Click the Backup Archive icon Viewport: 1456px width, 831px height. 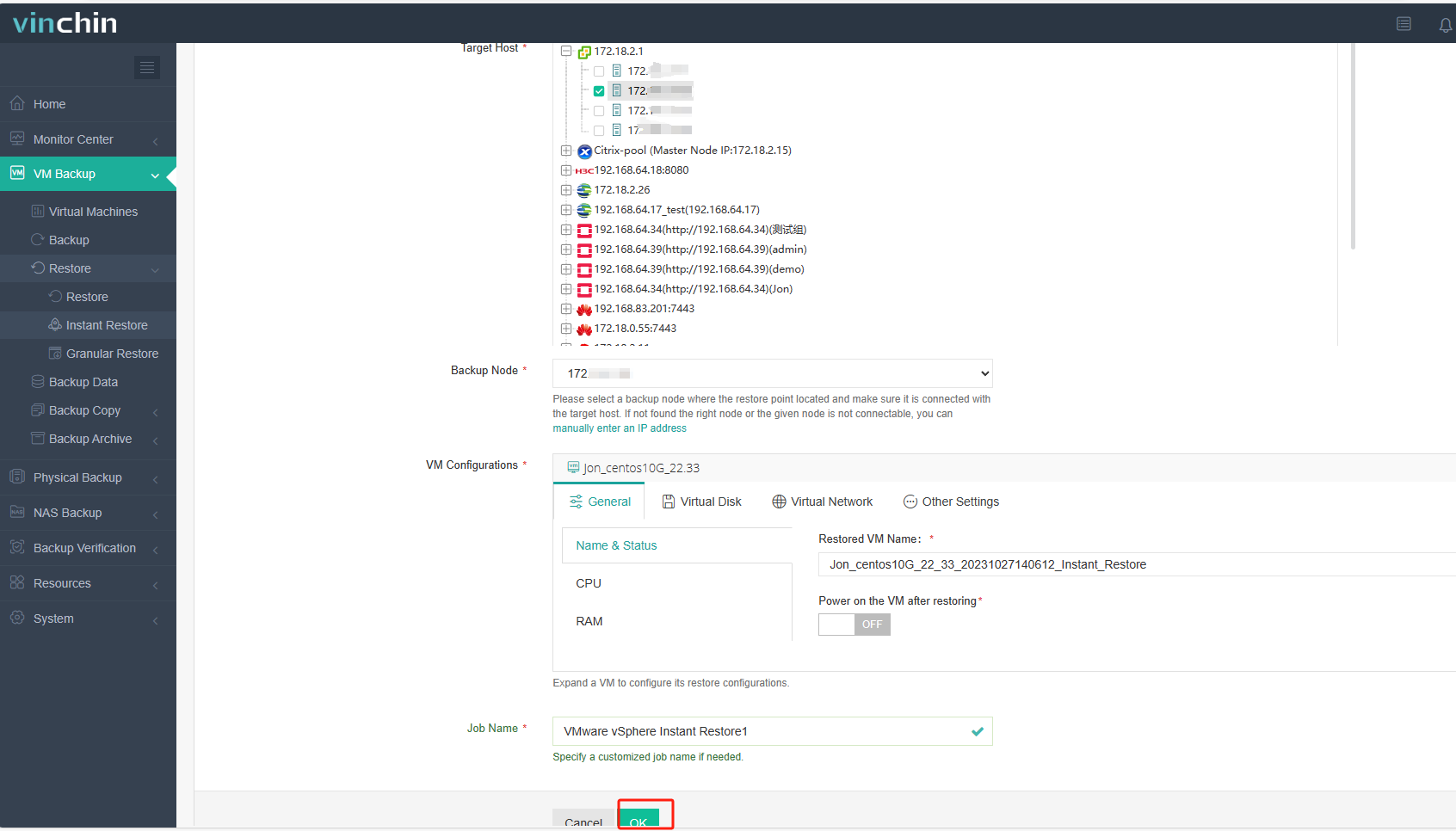pyautogui.click(x=38, y=438)
